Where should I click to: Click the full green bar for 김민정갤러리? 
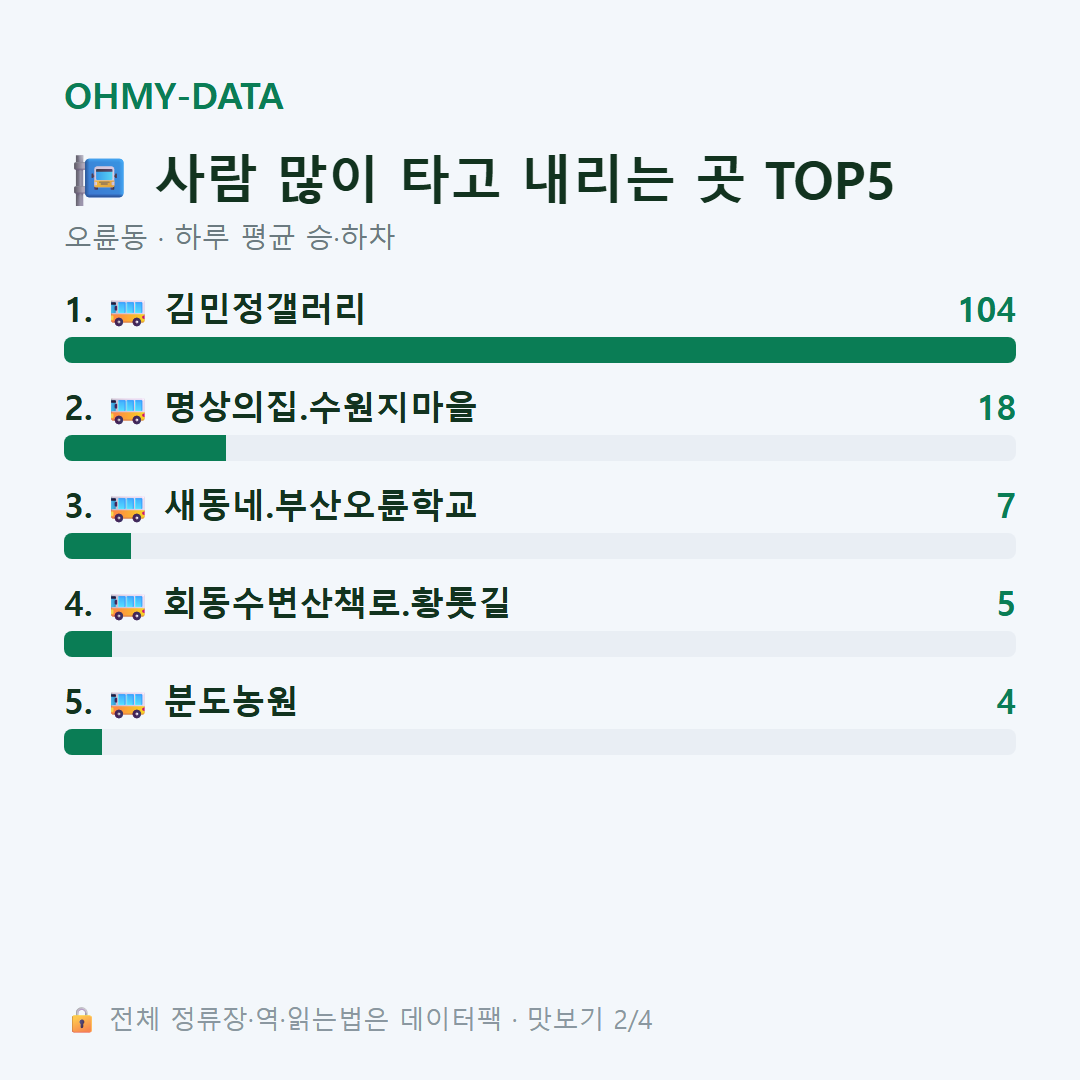(x=540, y=350)
